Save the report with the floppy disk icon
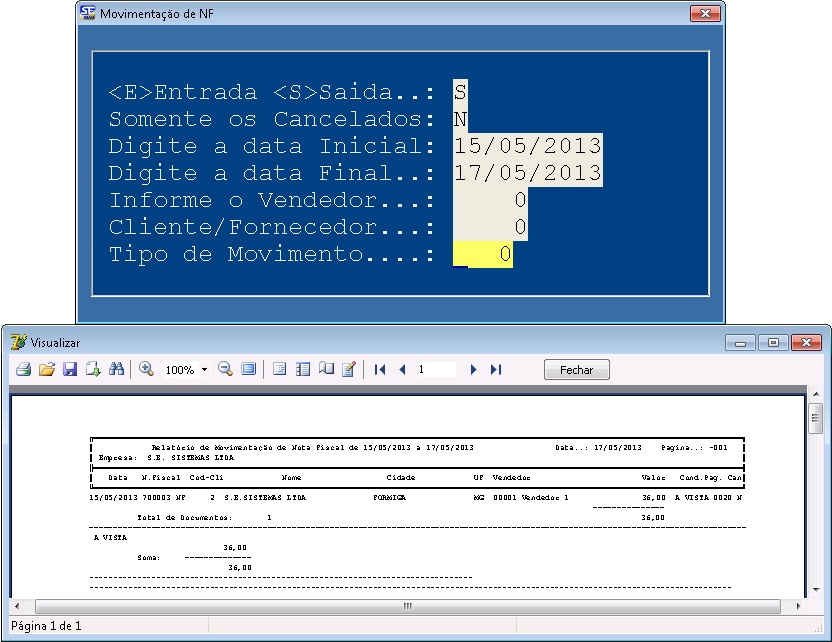Image resolution: width=832 pixels, height=642 pixels. 69,370
